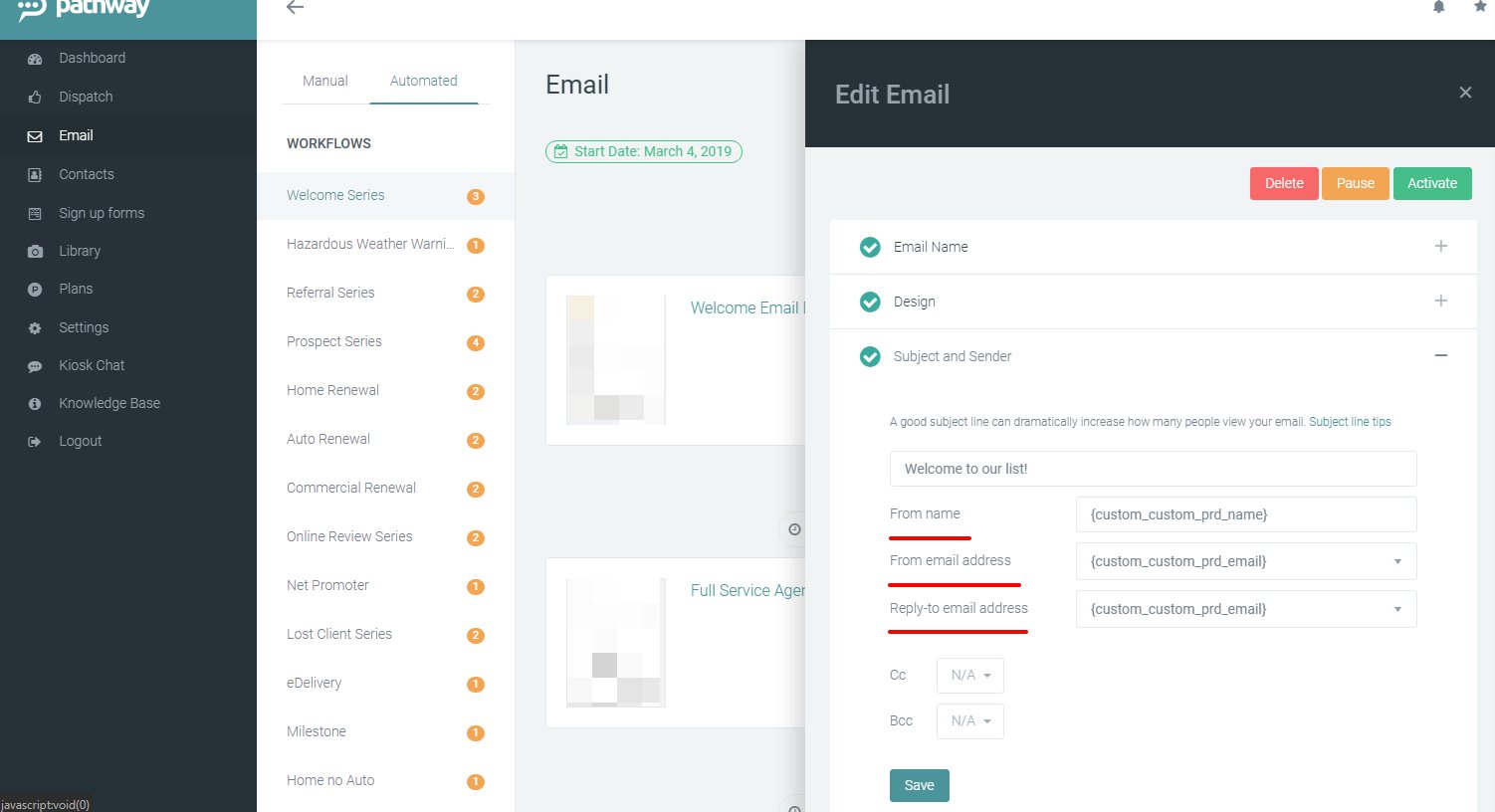This screenshot has width=1495, height=812.
Task: Click the Welcome Email thumbnail preview
Action: point(615,359)
